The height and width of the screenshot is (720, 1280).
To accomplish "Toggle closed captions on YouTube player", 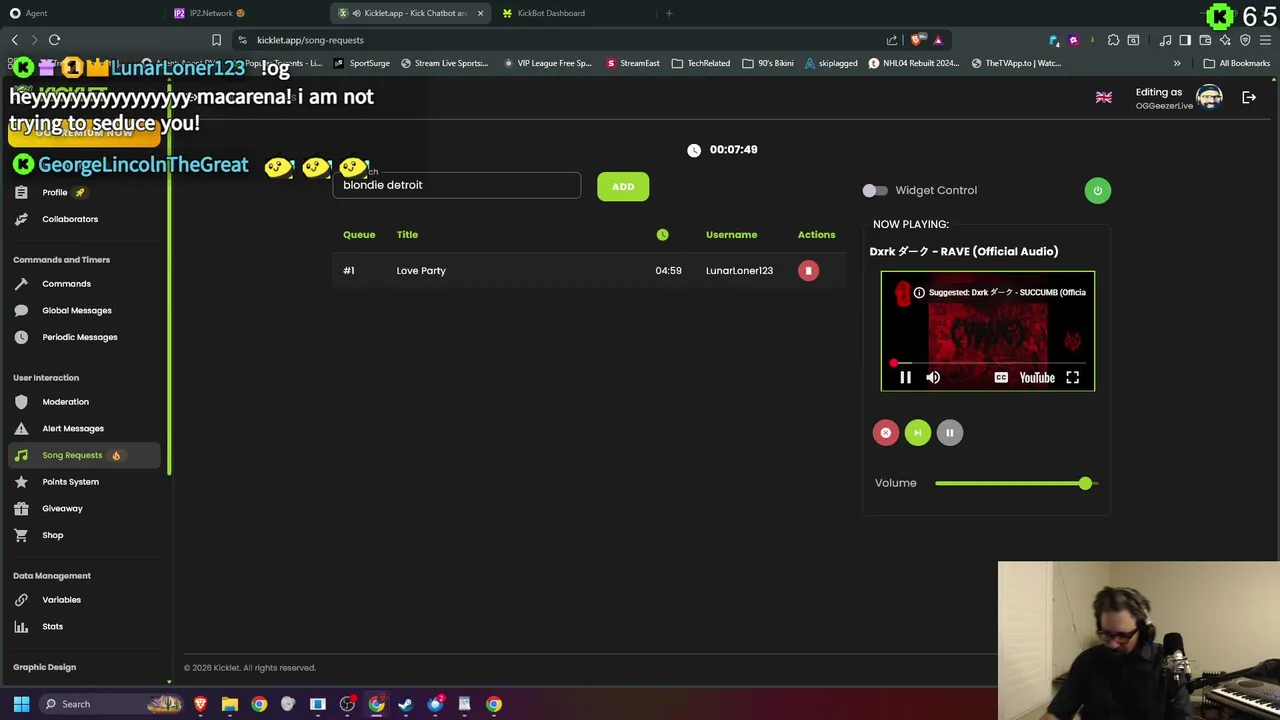I will [1001, 378].
